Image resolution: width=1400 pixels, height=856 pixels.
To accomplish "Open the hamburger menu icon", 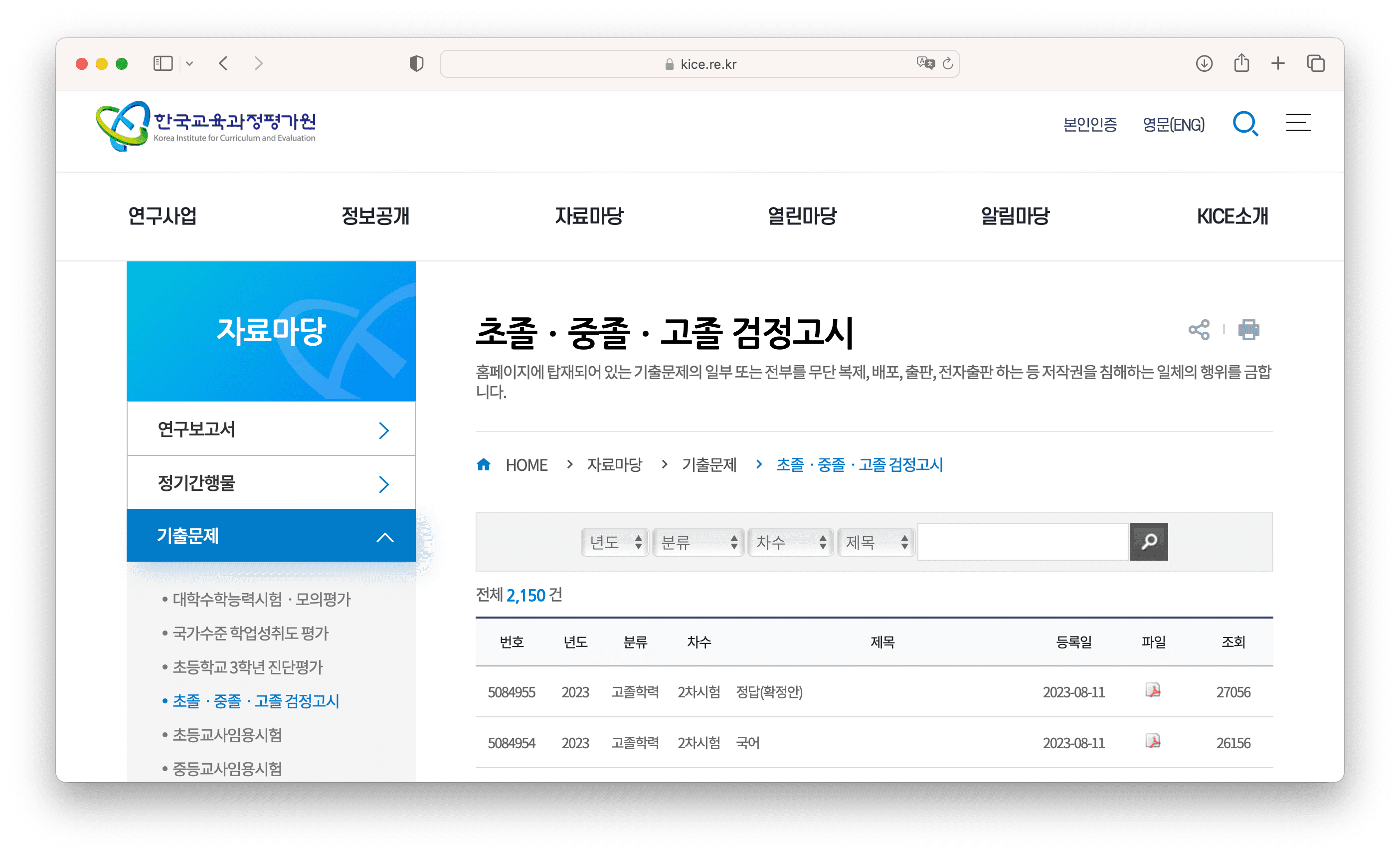I will tap(1298, 123).
